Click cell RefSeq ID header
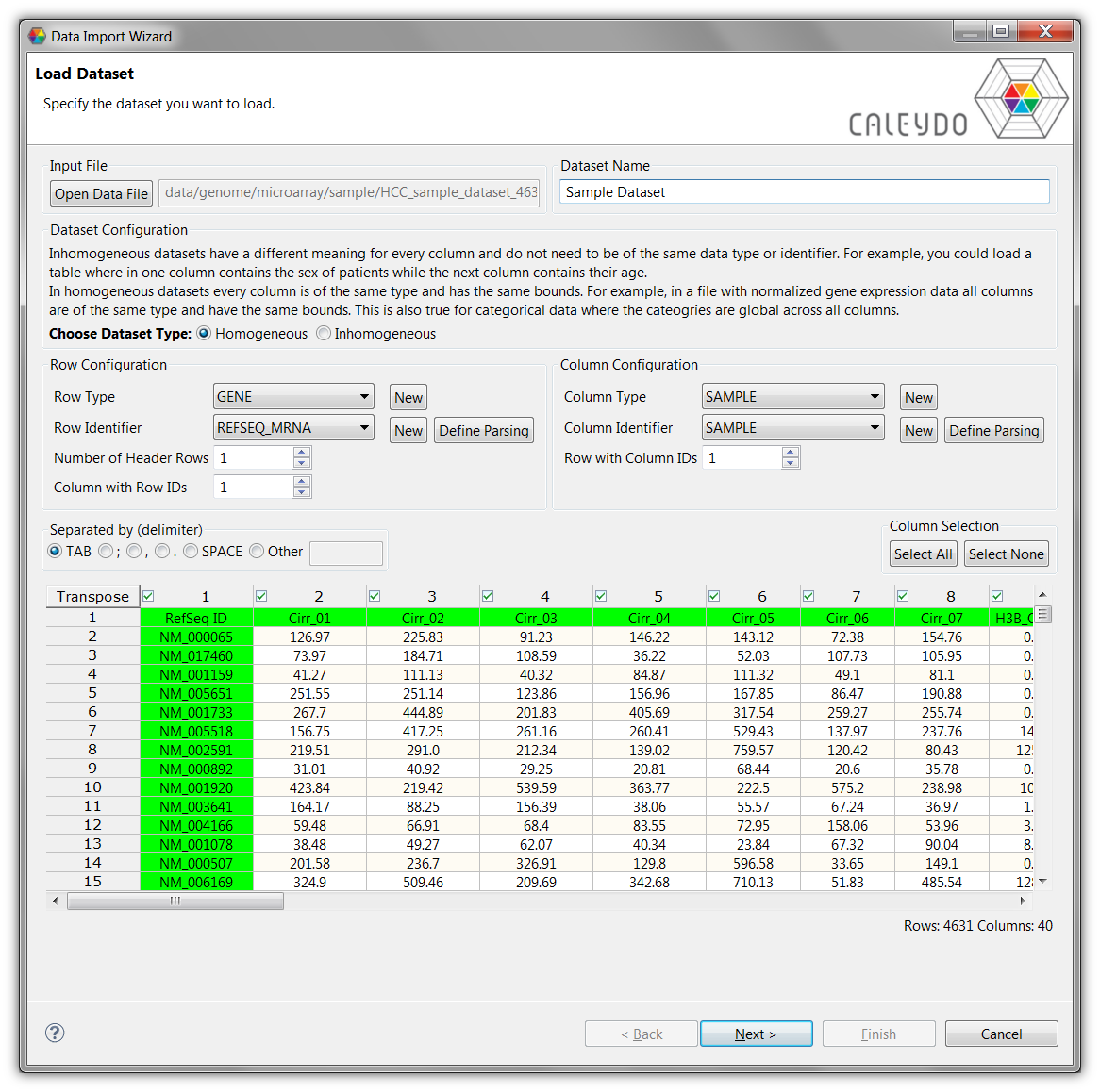The image size is (1100, 1092). pyautogui.click(x=196, y=618)
